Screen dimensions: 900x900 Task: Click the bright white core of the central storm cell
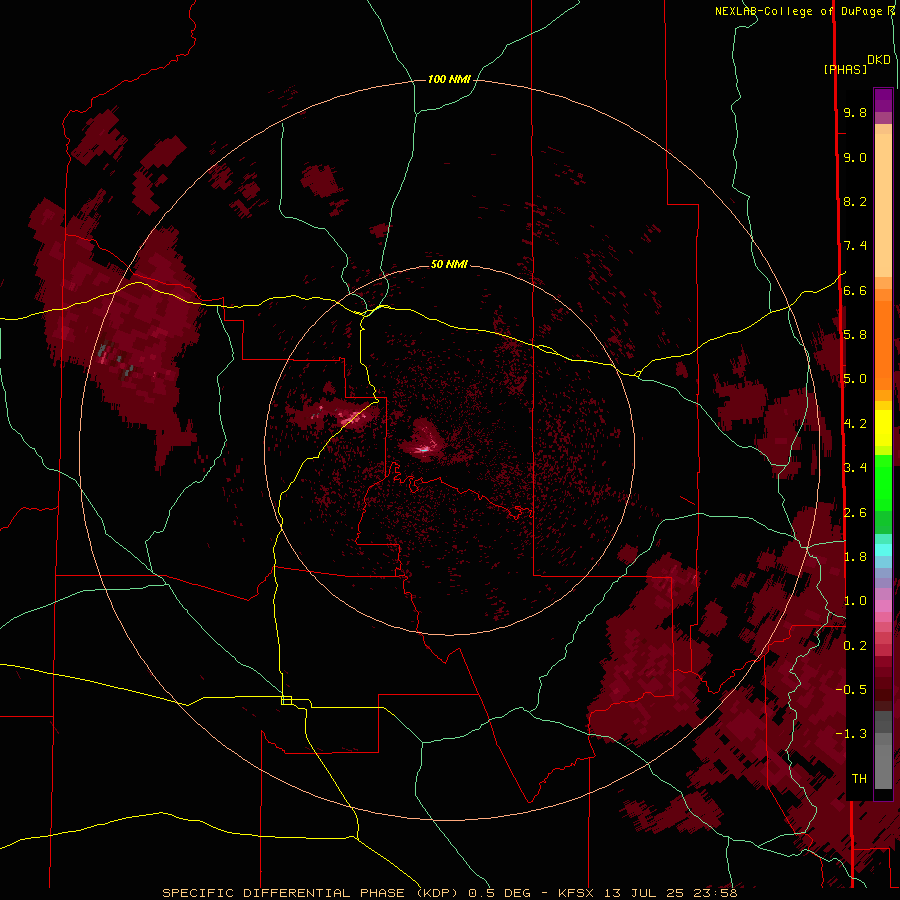pyautogui.click(x=423, y=449)
